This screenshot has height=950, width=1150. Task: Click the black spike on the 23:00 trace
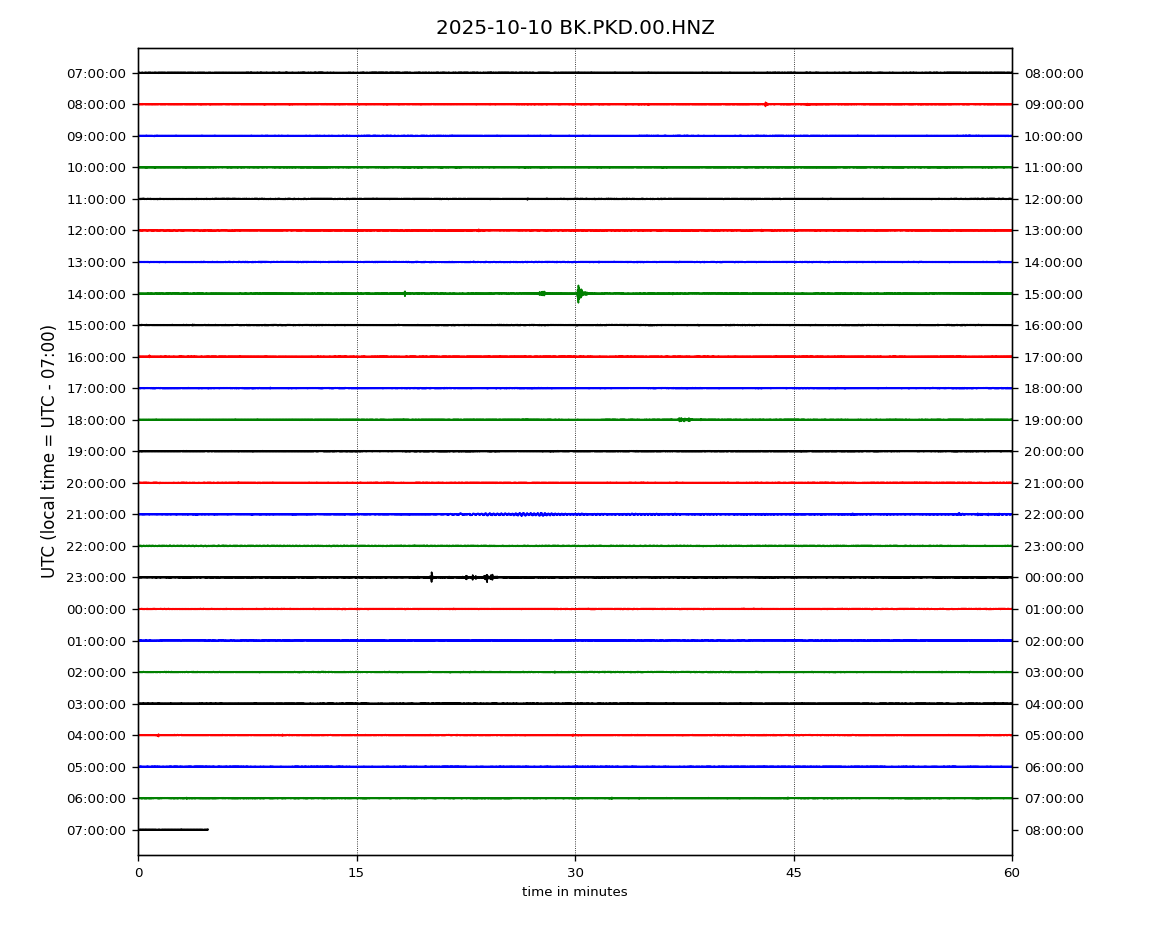pyautogui.click(x=431, y=577)
